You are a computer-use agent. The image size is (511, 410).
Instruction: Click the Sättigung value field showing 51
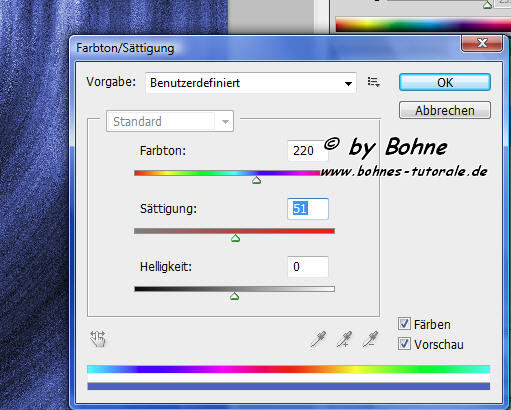[308, 209]
